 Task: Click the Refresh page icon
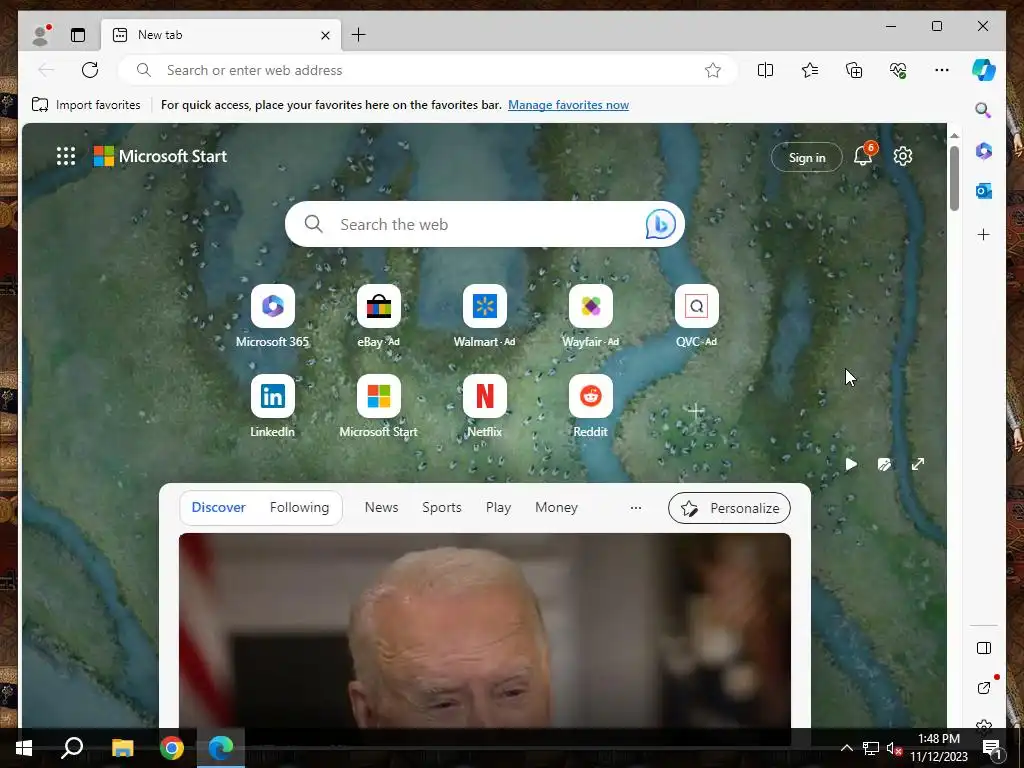click(90, 70)
